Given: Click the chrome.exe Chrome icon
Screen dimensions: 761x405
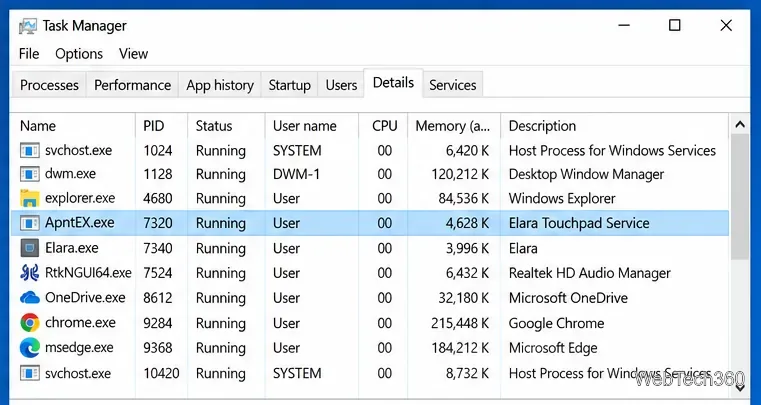Looking at the screenshot, I should tap(30, 322).
